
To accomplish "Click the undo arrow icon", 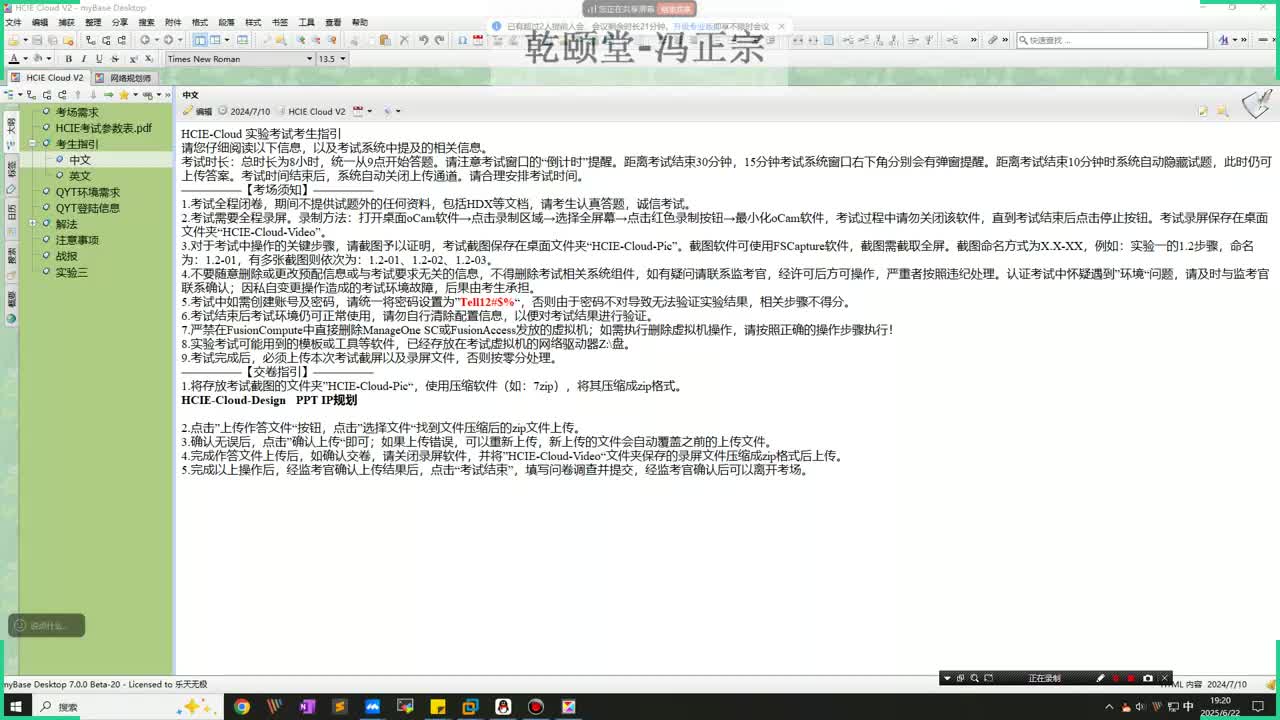I will tap(424, 40).
